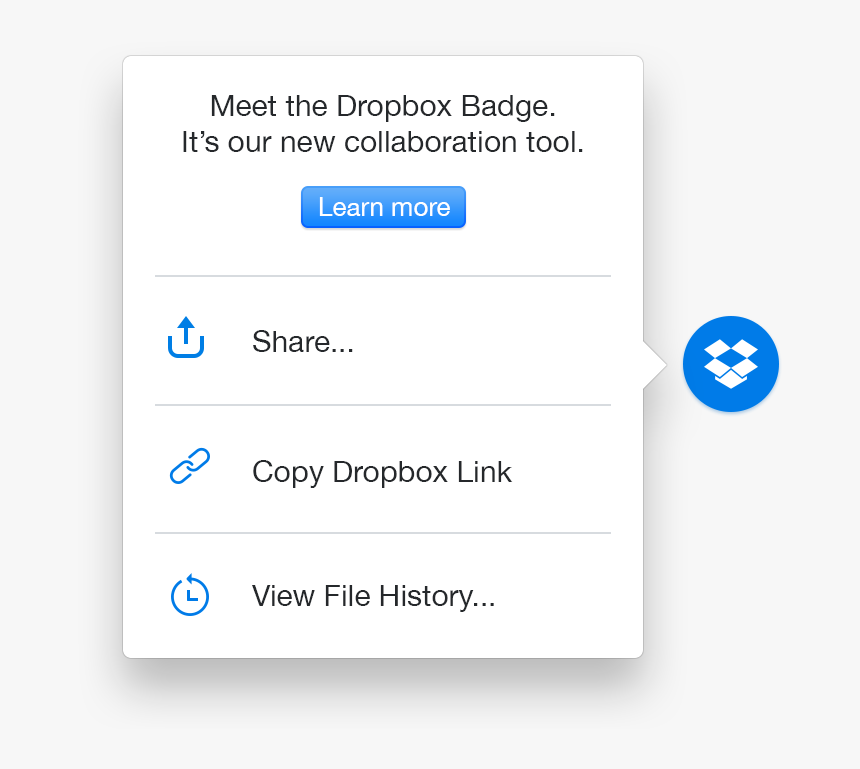
Task: Select the upload icon in the Share row
Action: 186,339
